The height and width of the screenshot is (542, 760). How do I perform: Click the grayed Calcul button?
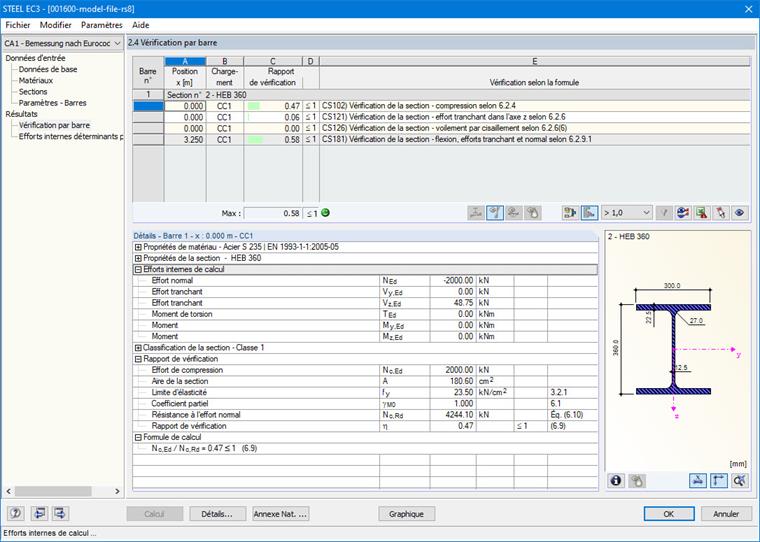click(x=155, y=514)
